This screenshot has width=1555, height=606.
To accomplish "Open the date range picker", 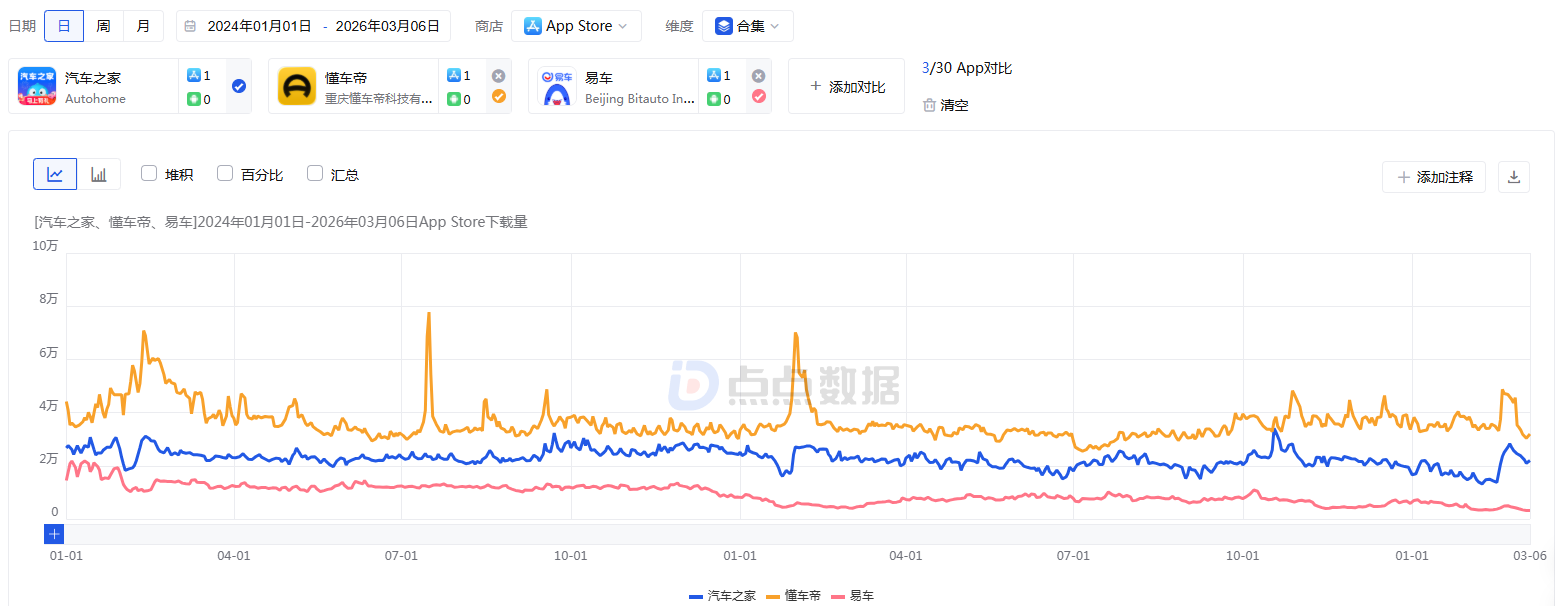I will pyautogui.click(x=313, y=26).
